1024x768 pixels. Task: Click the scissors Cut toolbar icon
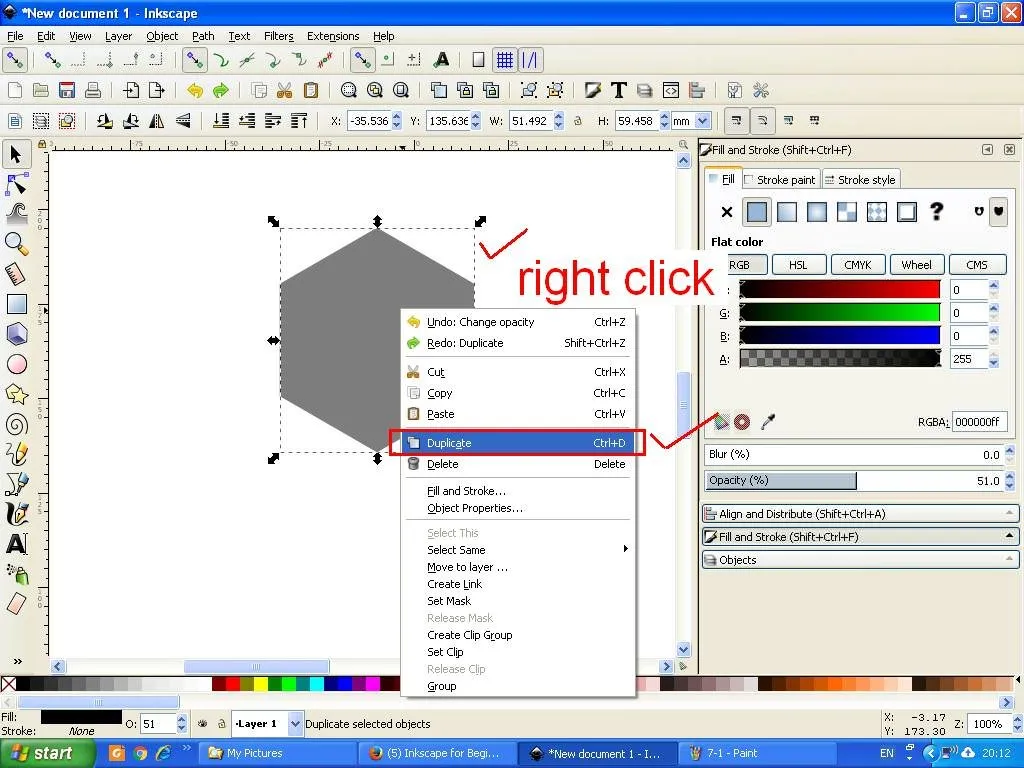(284, 90)
